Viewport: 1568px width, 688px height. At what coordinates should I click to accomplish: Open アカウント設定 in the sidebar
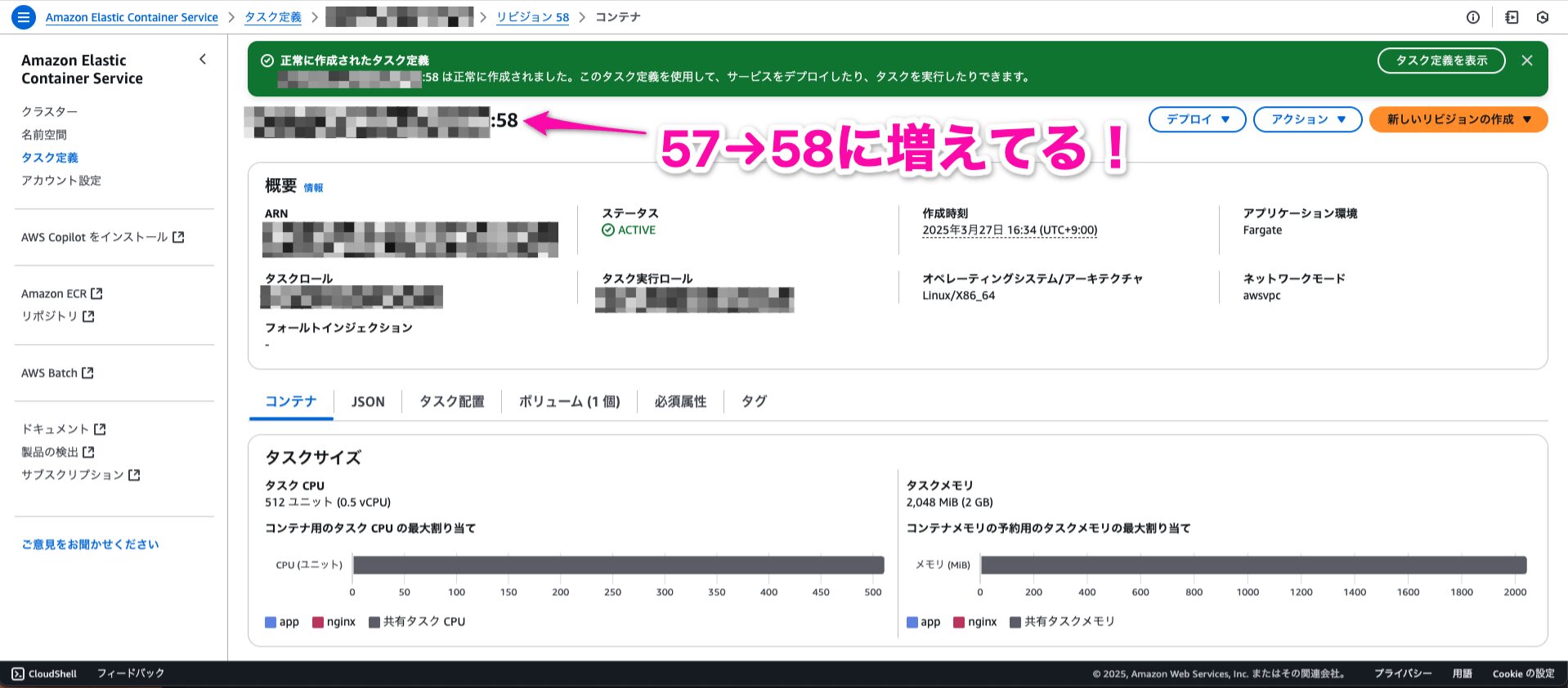[x=61, y=180]
